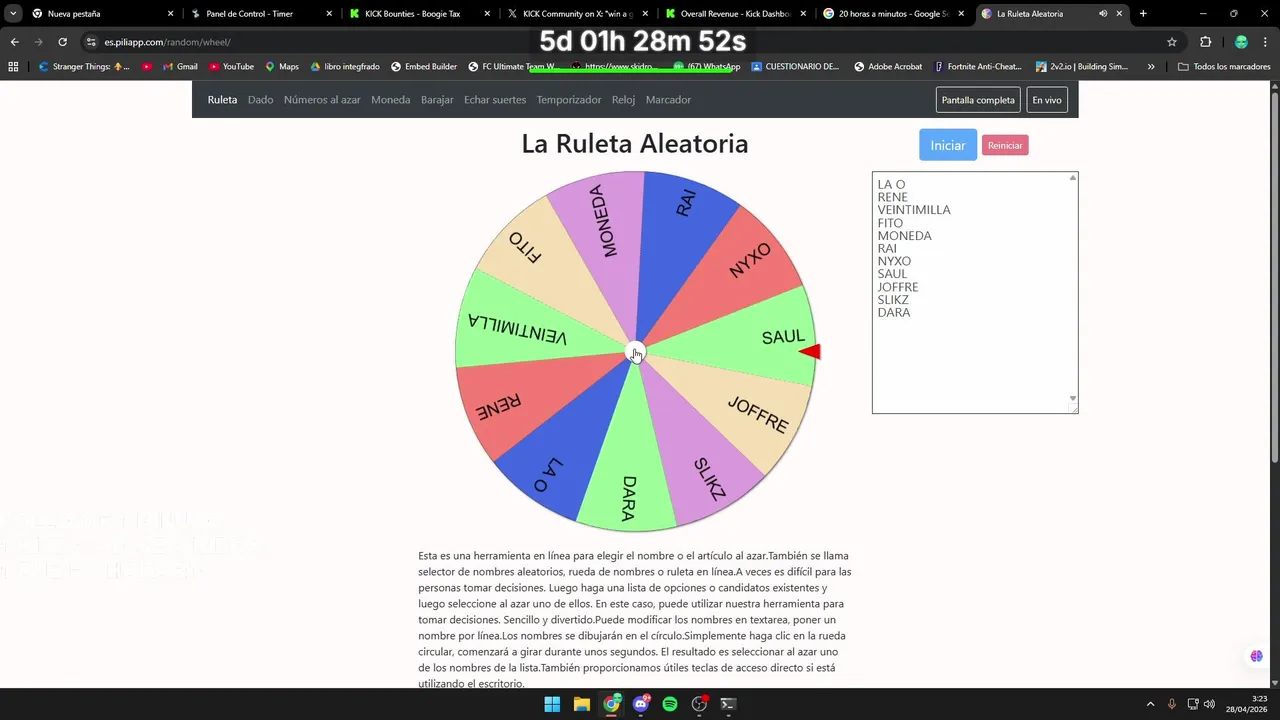This screenshot has height=720, width=1280.
Task: Open Números al azar in the navbar
Action: (x=322, y=100)
